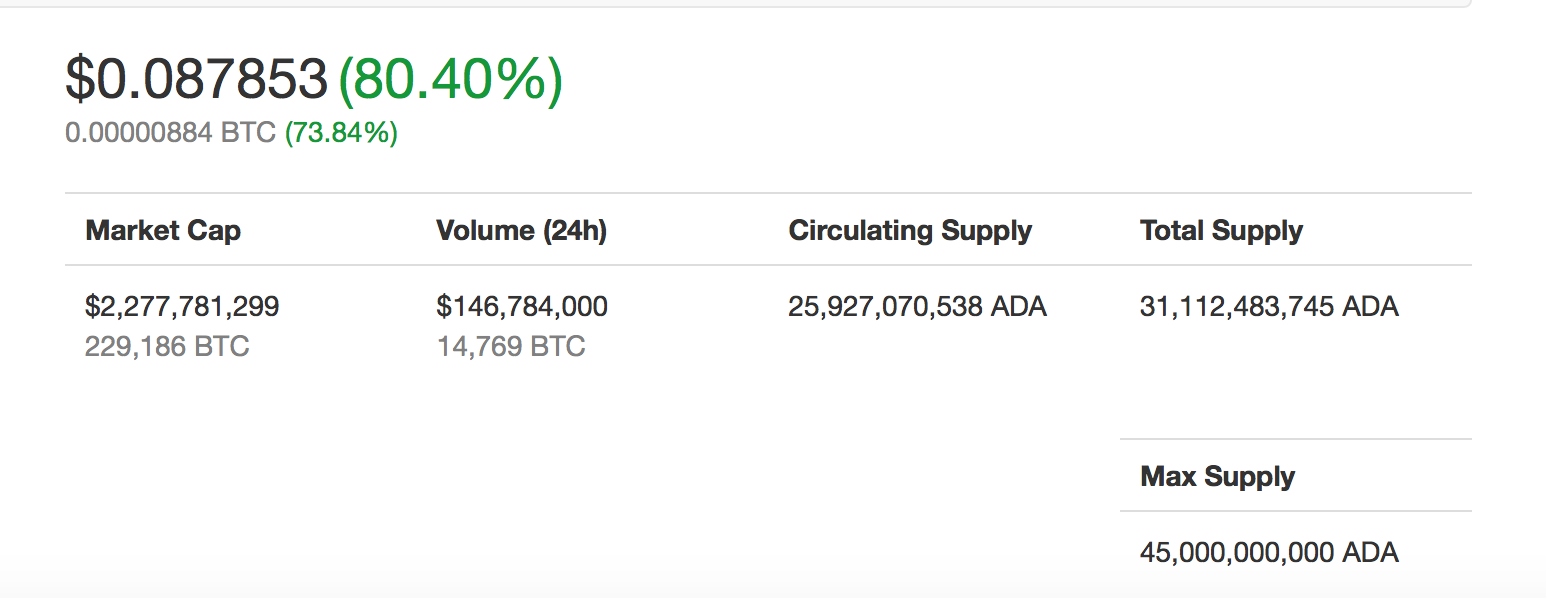
Task: Click the $0.087853 price value
Action: click(197, 79)
